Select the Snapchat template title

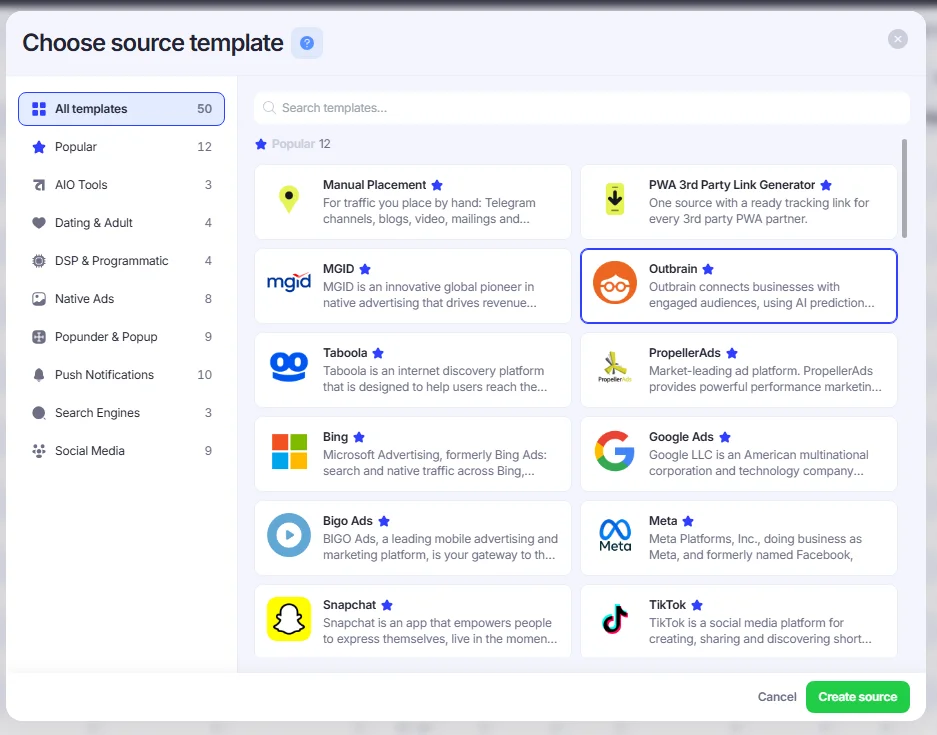click(350, 605)
